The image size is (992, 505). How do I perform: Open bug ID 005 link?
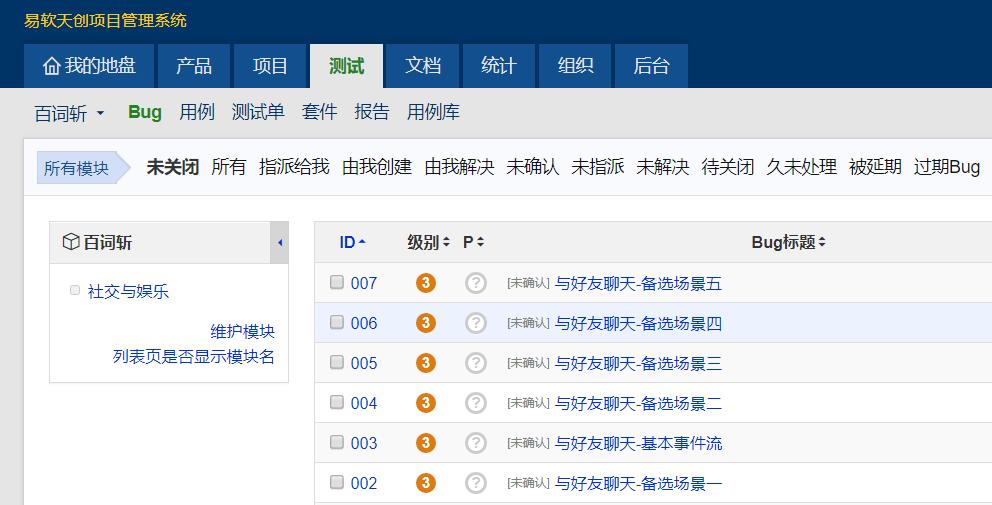coord(364,363)
